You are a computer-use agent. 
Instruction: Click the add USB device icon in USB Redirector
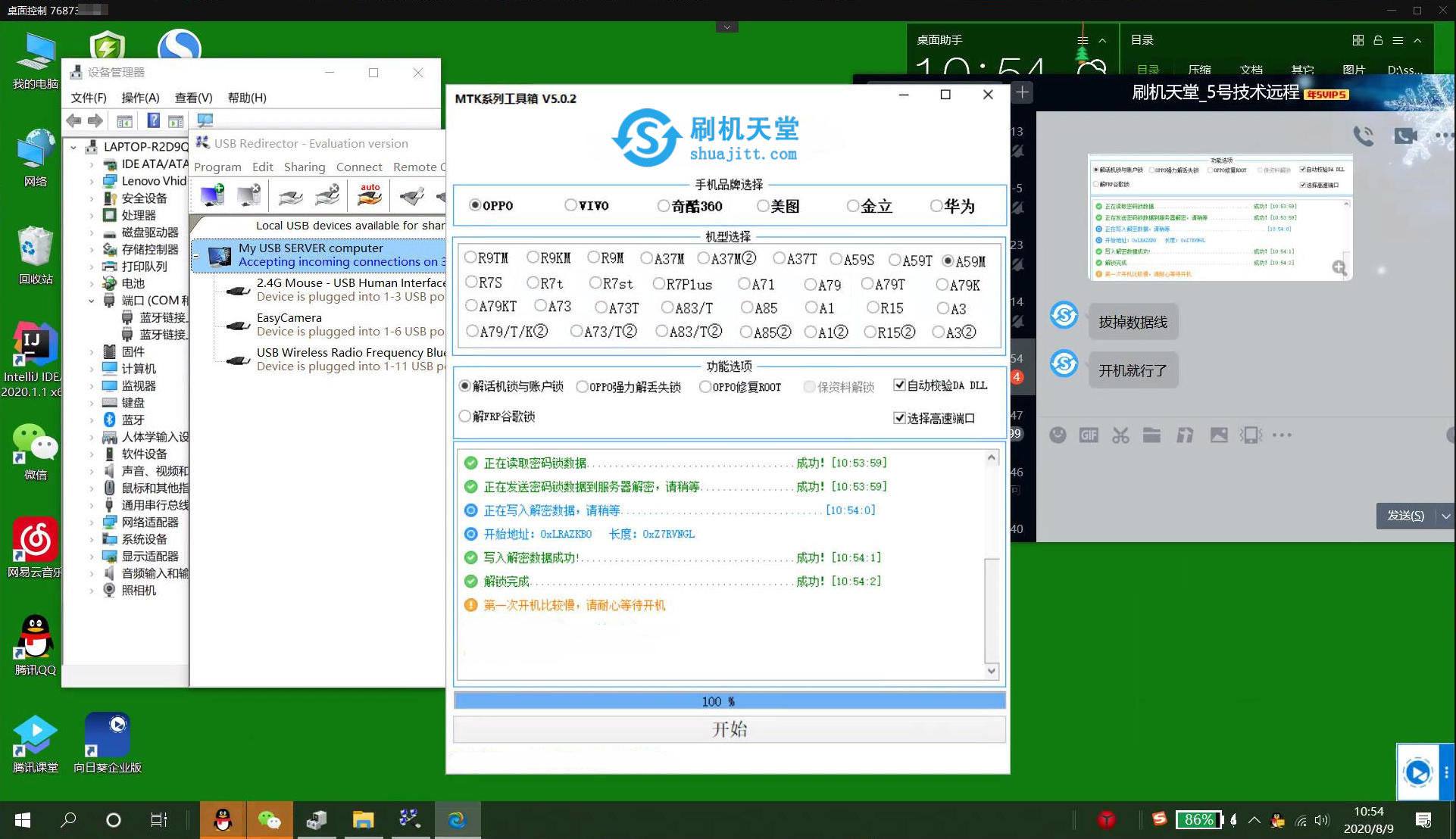pos(212,195)
